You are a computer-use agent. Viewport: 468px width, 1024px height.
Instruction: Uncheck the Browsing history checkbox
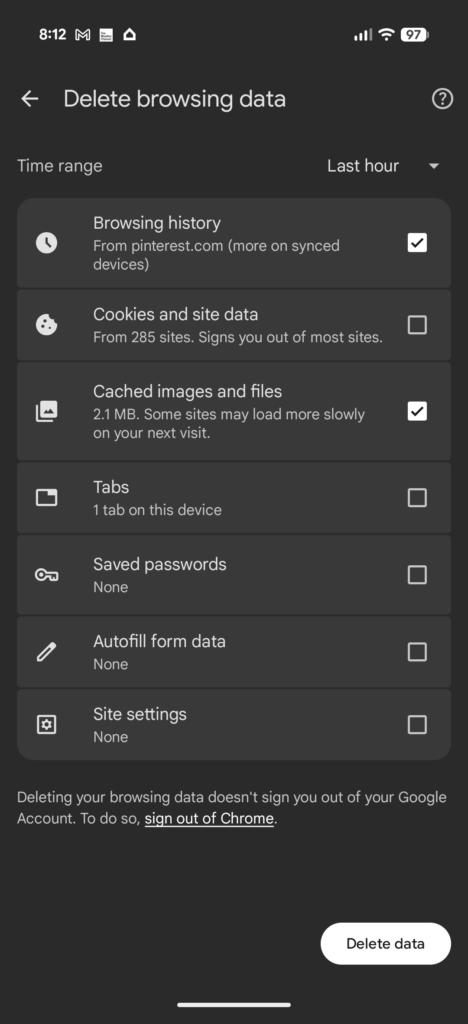coord(417,243)
